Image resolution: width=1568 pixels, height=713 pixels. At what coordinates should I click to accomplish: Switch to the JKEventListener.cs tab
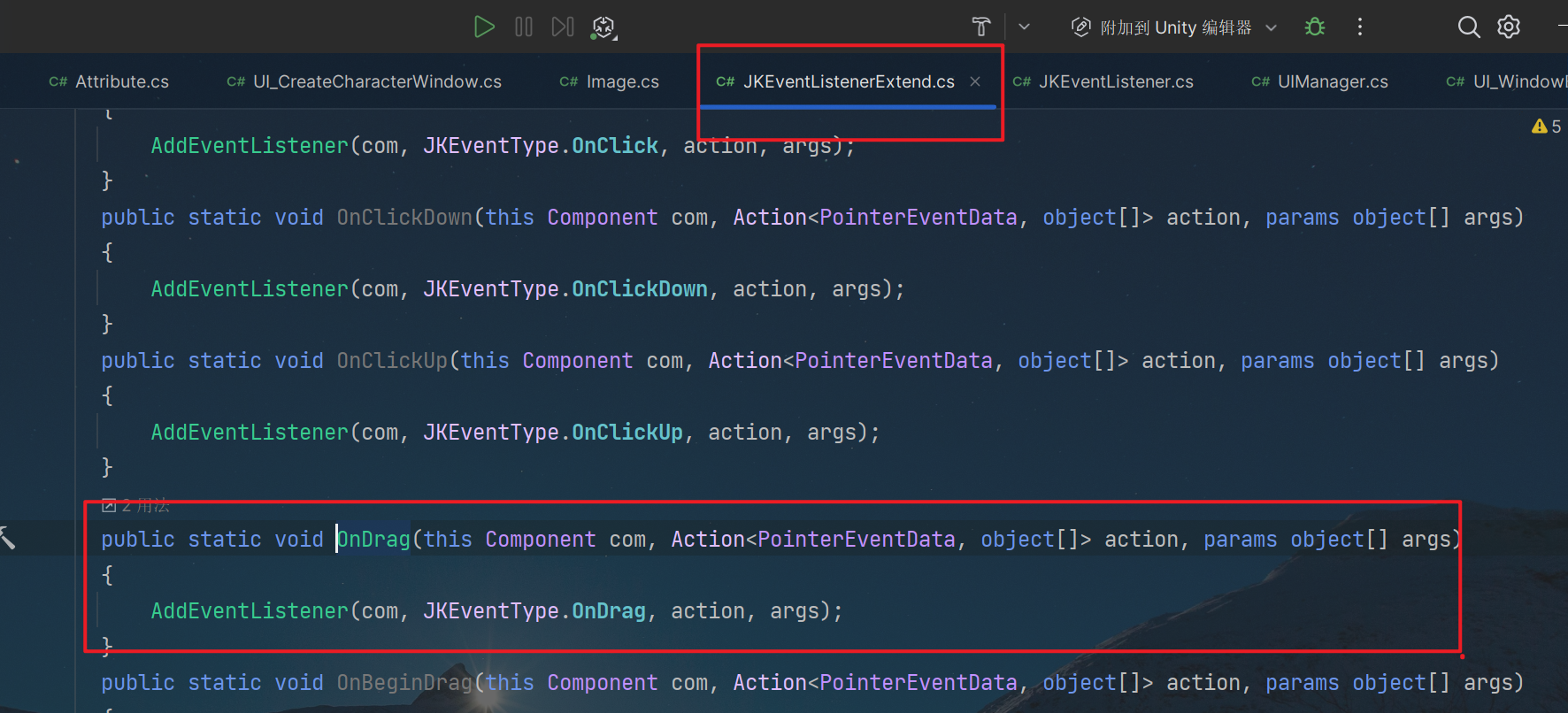(1103, 81)
